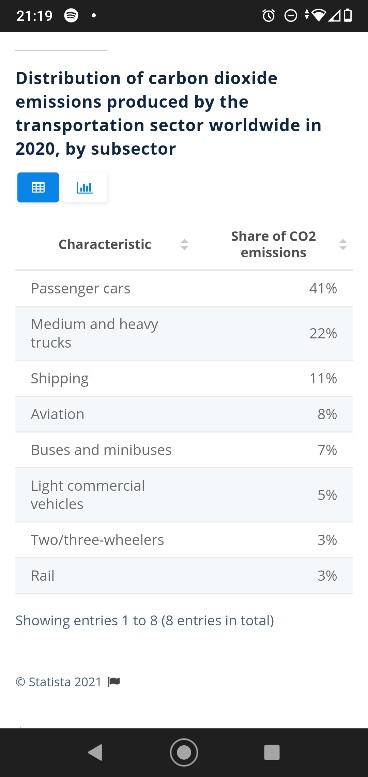Viewport: 368px width, 777px height.
Task: Click the flag icon next to Statista 2021
Action: click(114, 682)
